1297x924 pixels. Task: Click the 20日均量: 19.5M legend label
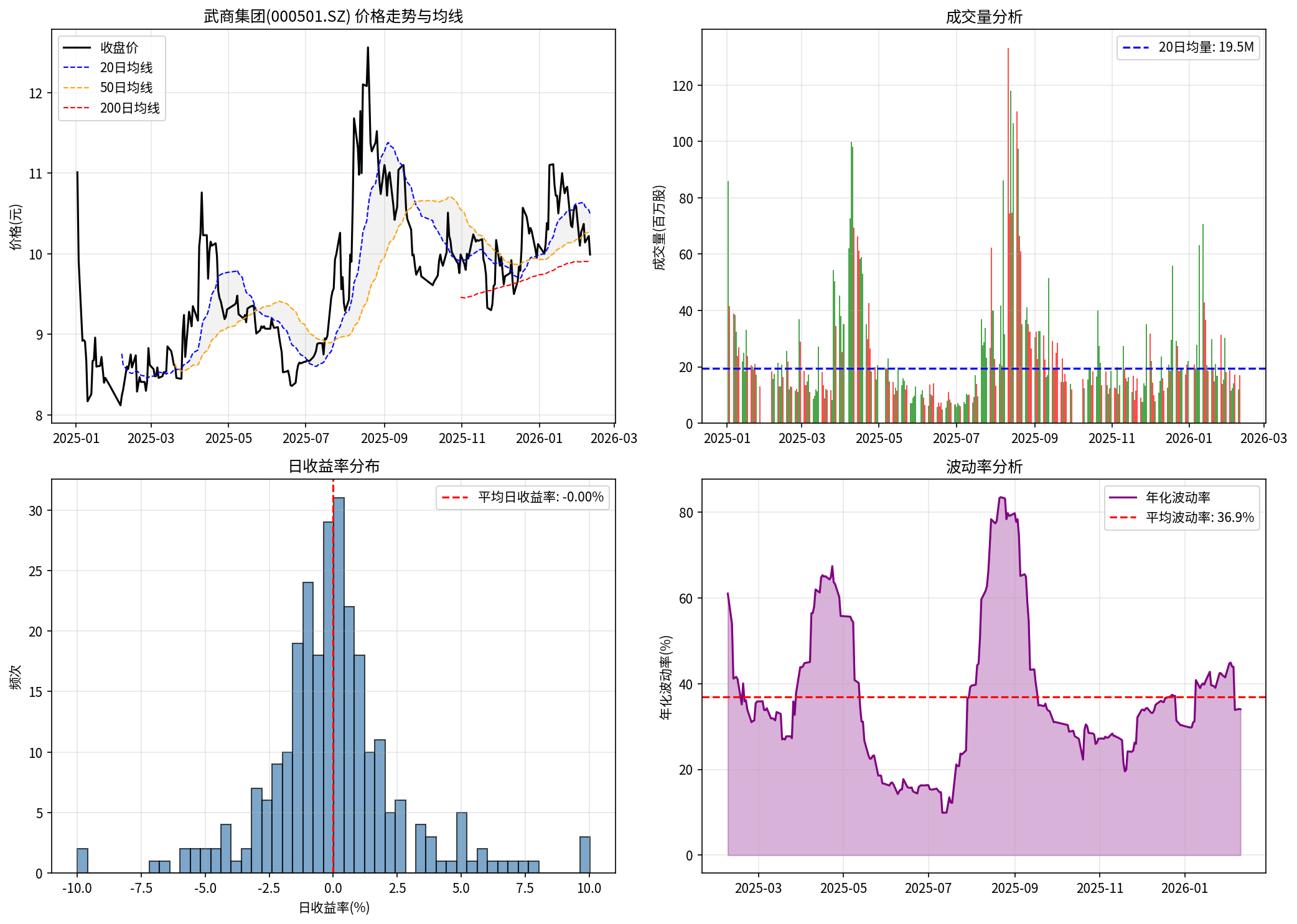click(1205, 47)
